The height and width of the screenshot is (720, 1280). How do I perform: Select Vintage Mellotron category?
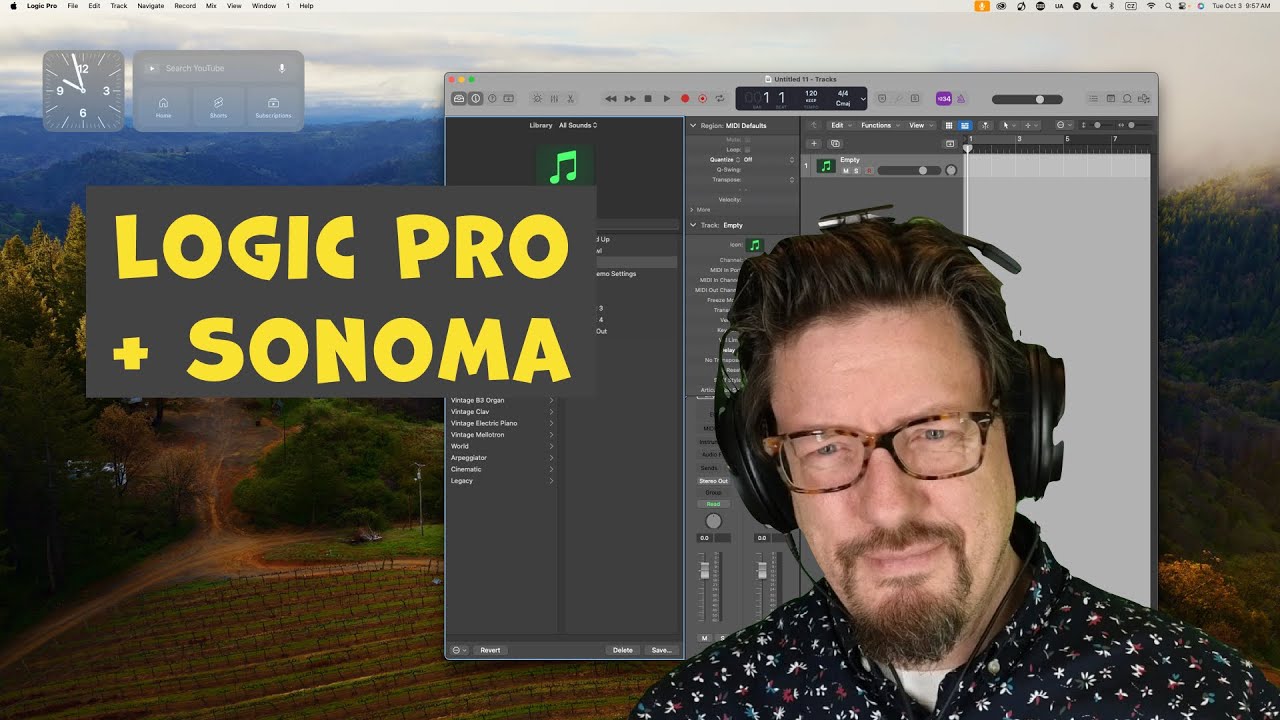pyautogui.click(x=502, y=435)
